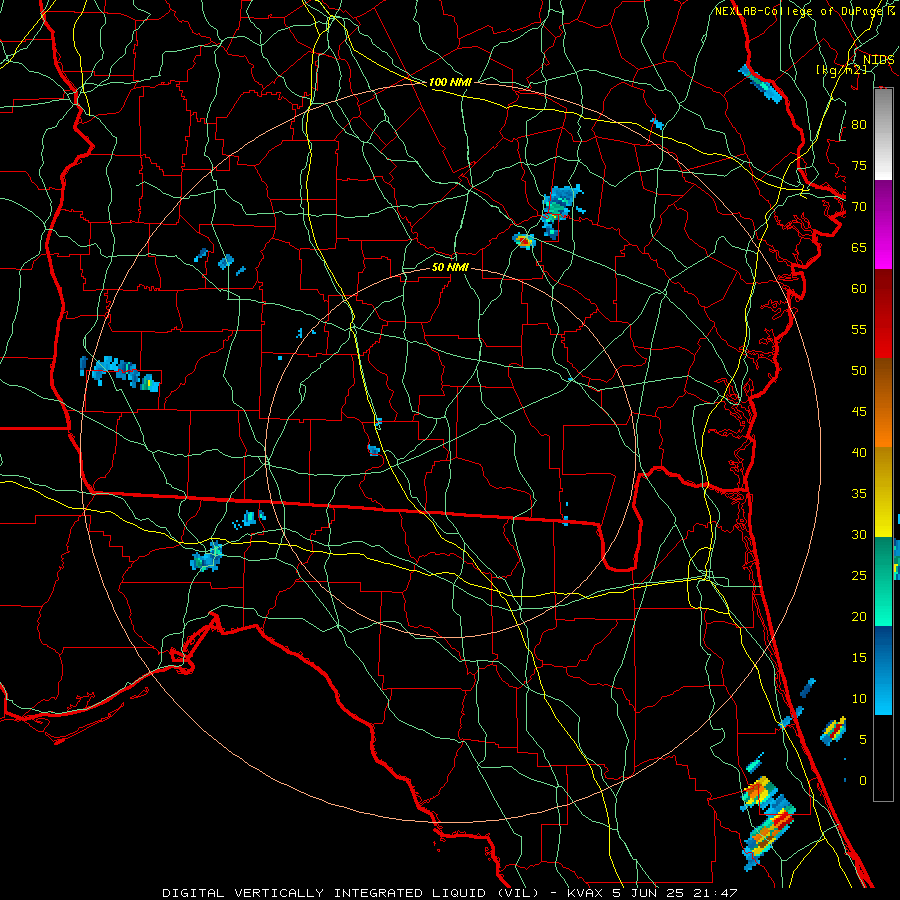Image resolution: width=900 pixels, height=900 pixels.
Task: Select the 25 value on the VIL scale
Action: click(x=859, y=576)
